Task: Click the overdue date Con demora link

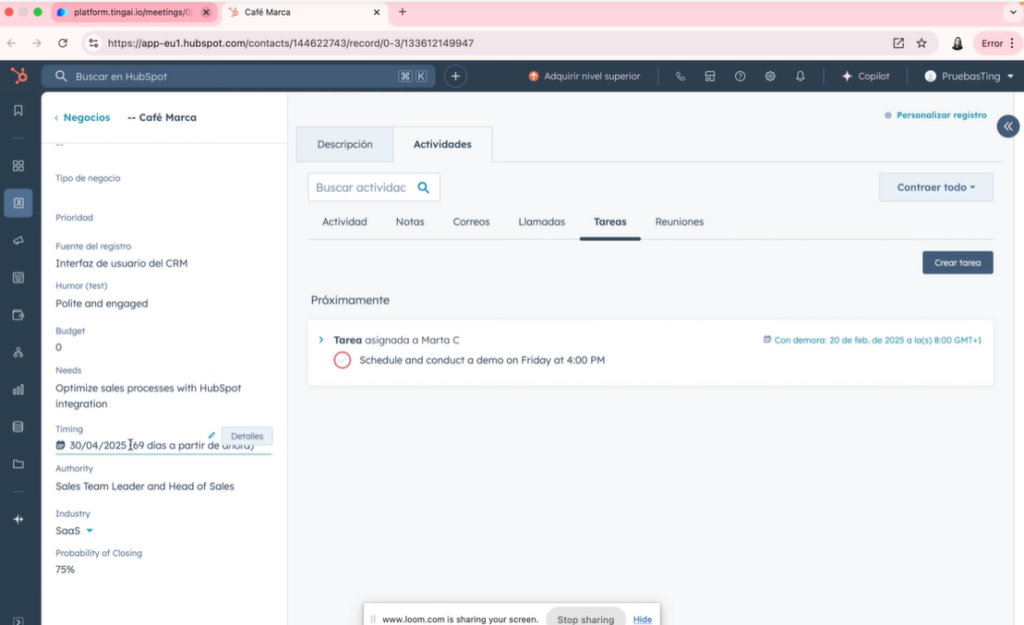Action: 872,340
